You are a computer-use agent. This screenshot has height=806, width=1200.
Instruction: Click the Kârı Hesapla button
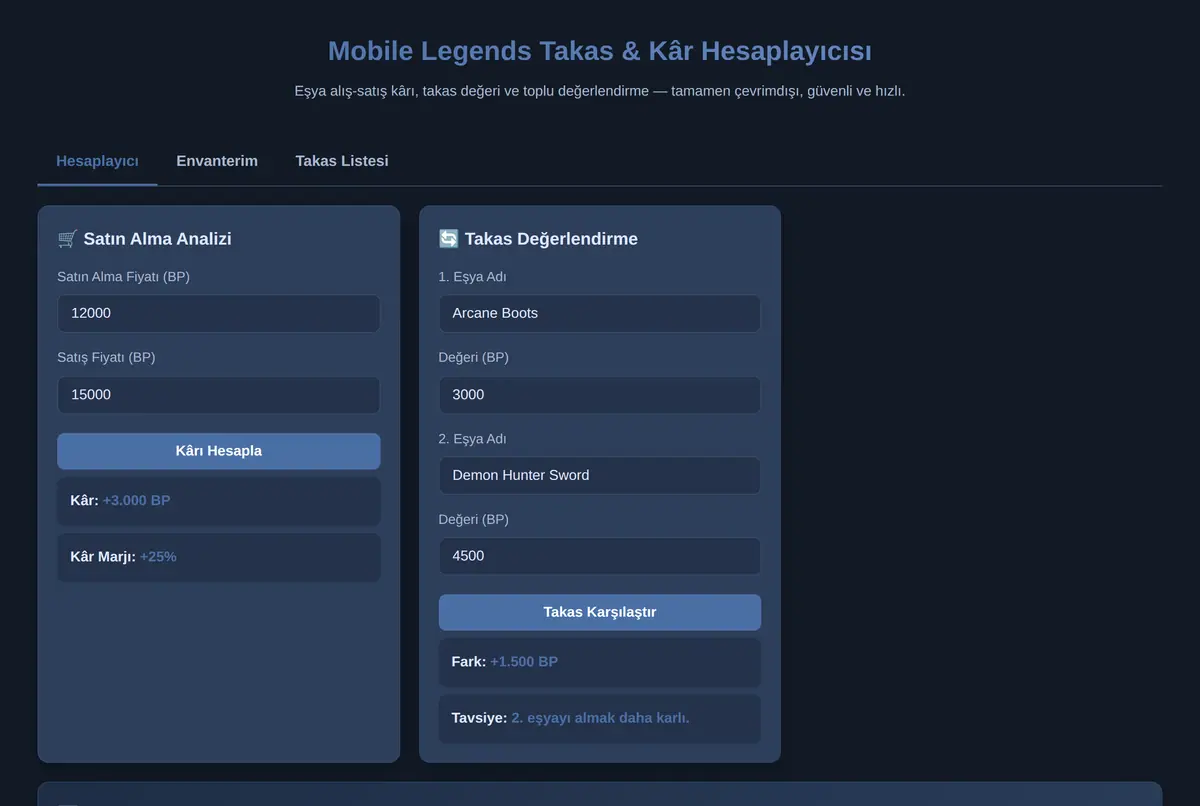click(219, 451)
